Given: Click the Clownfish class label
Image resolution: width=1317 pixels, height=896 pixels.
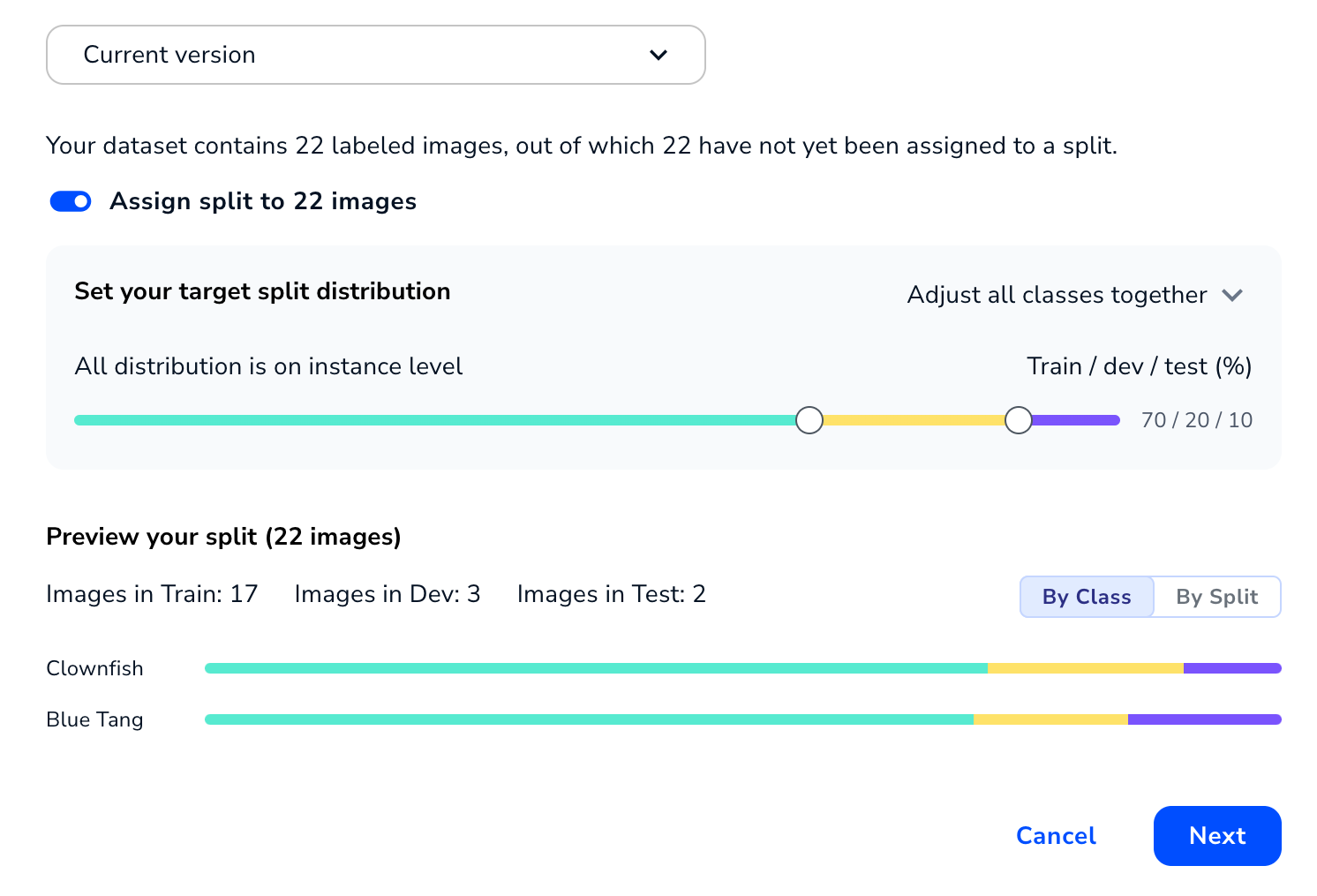Looking at the screenshot, I should (x=94, y=668).
